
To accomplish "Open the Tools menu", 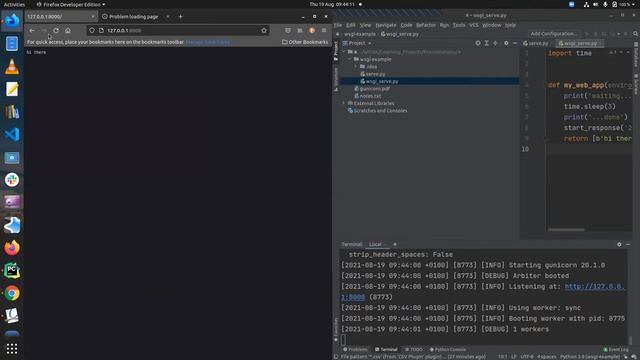I will [x=459, y=25].
